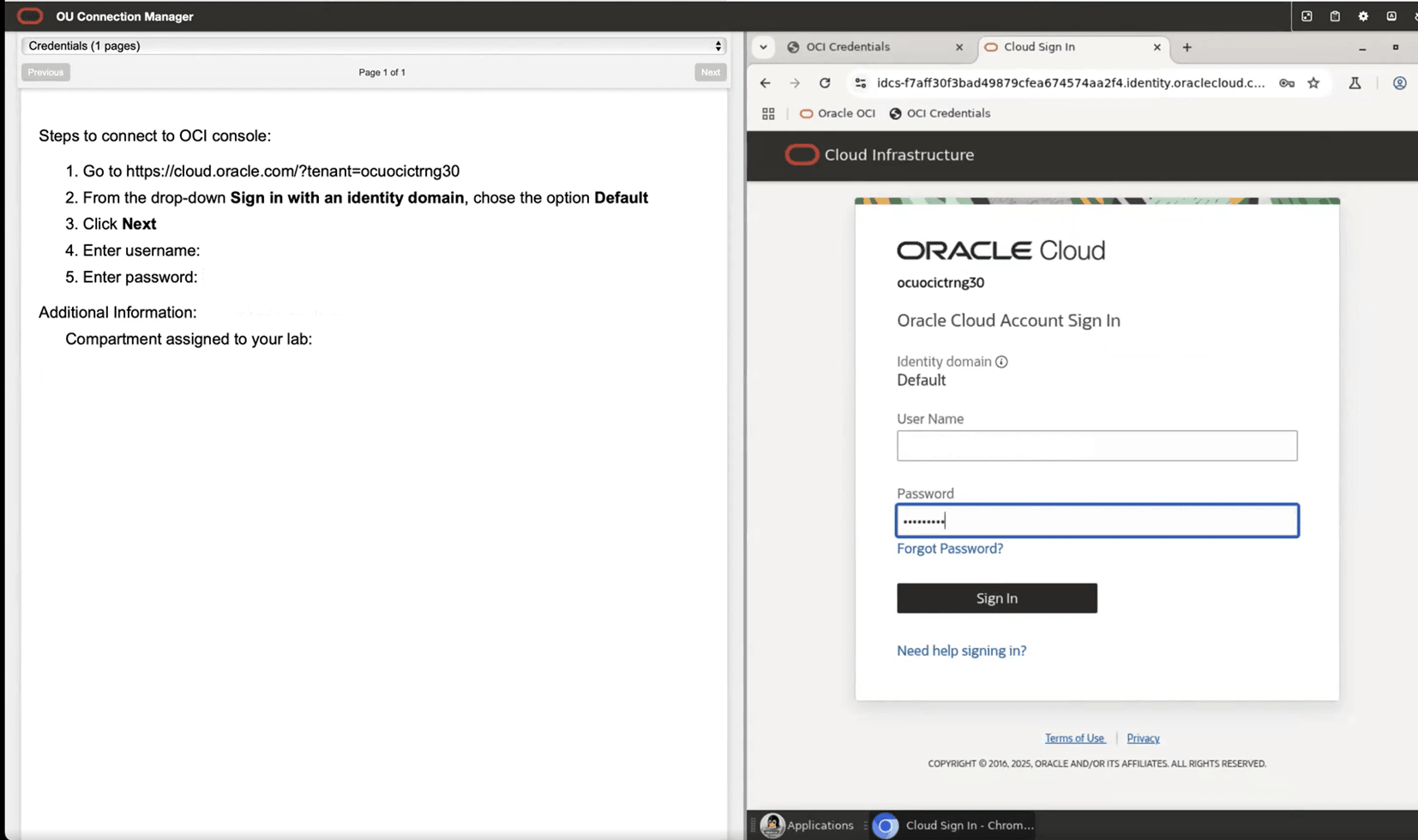Click the Next page button in Credentials
The image size is (1418, 840).
(710, 73)
